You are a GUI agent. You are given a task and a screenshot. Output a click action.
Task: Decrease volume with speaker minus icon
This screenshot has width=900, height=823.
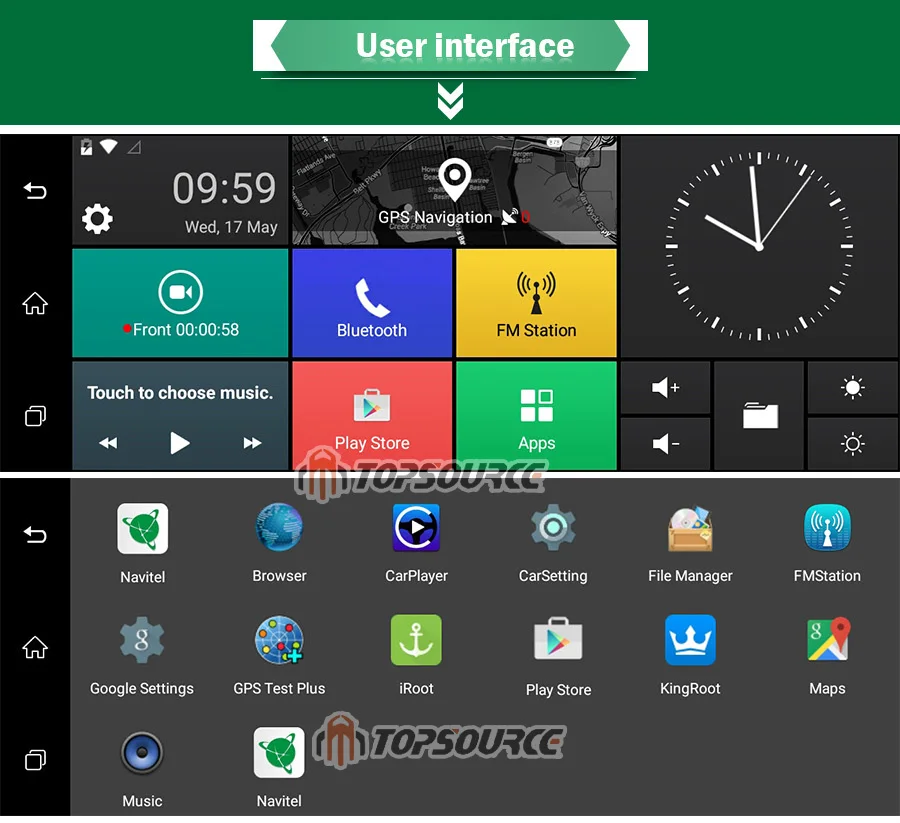point(665,444)
